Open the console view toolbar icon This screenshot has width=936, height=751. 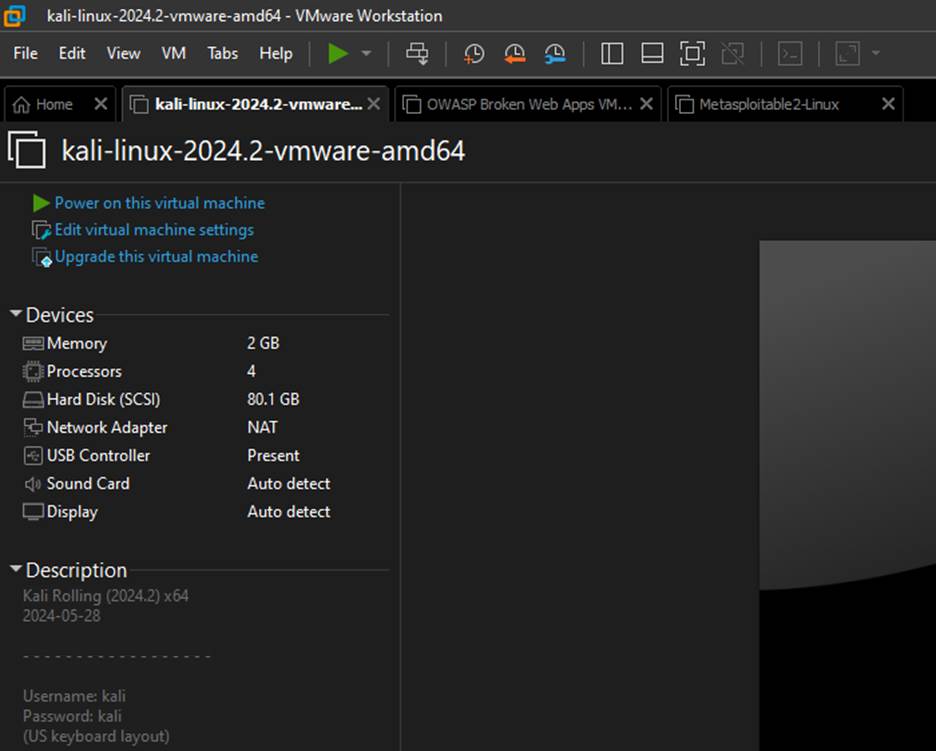pos(790,54)
